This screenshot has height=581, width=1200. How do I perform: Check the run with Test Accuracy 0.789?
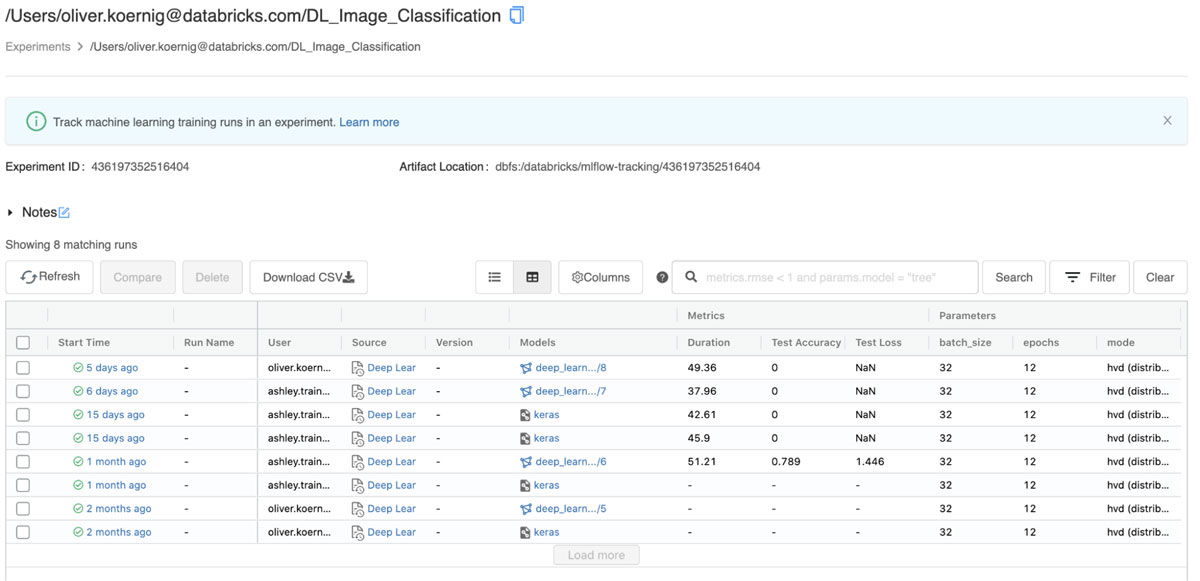click(23, 462)
